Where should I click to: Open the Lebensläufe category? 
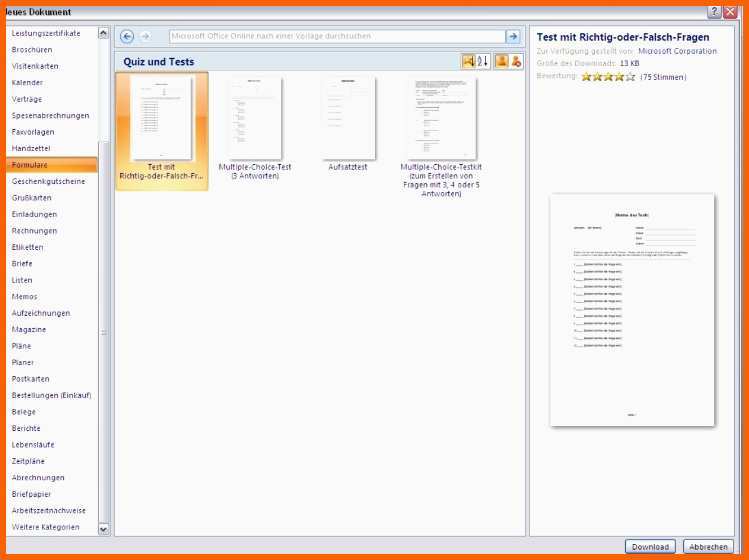pyautogui.click(x=33, y=444)
